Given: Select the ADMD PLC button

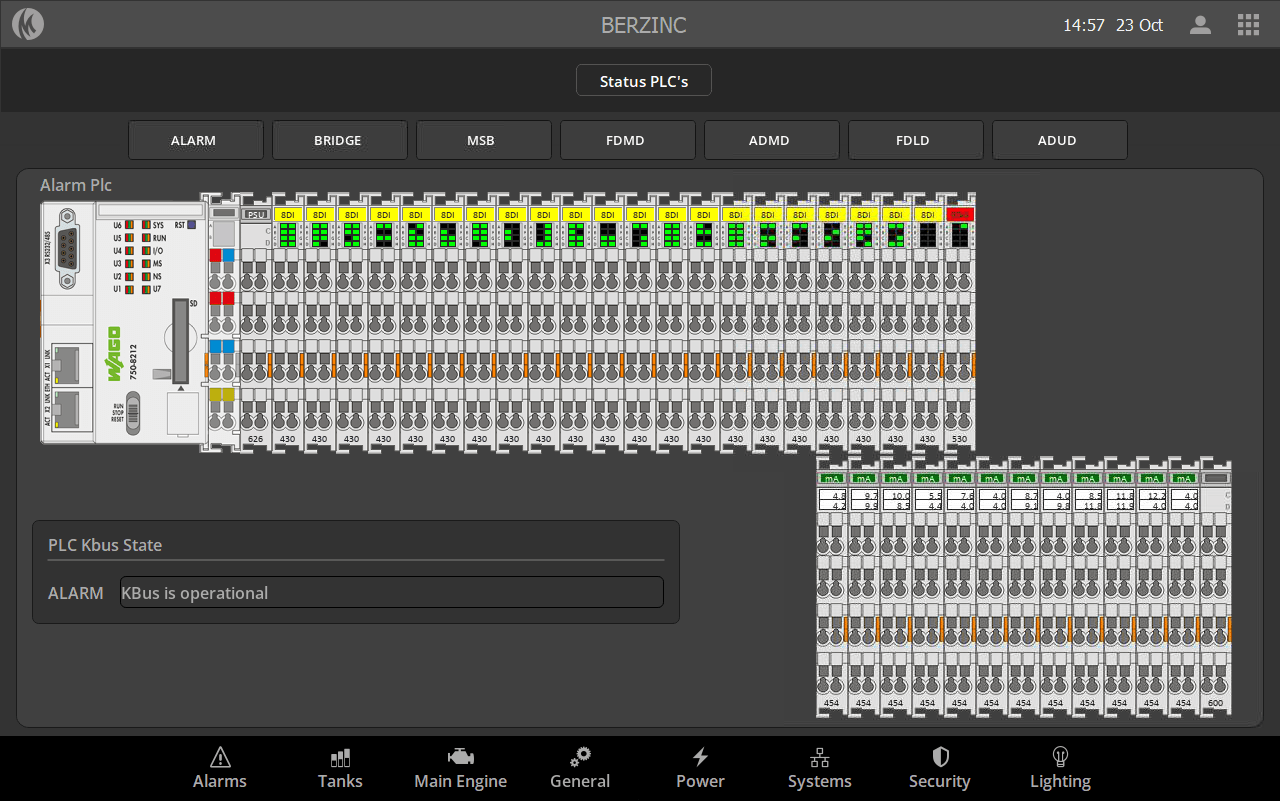Looking at the screenshot, I should (x=770, y=140).
